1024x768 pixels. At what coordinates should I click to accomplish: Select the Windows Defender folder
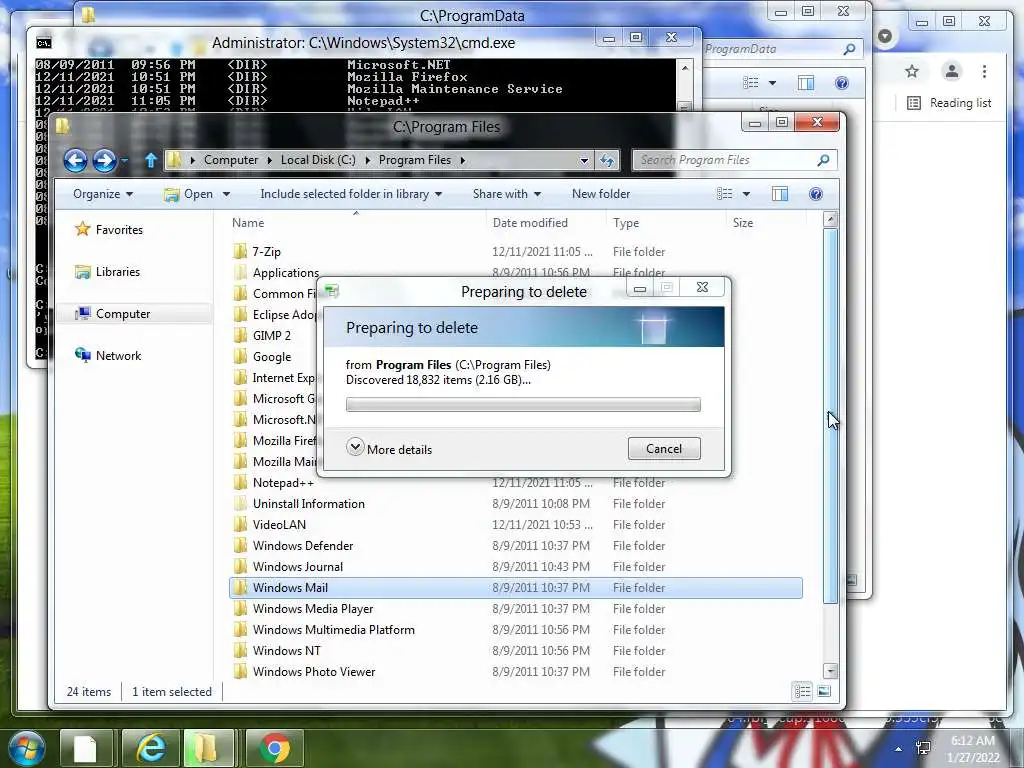[515, 545]
